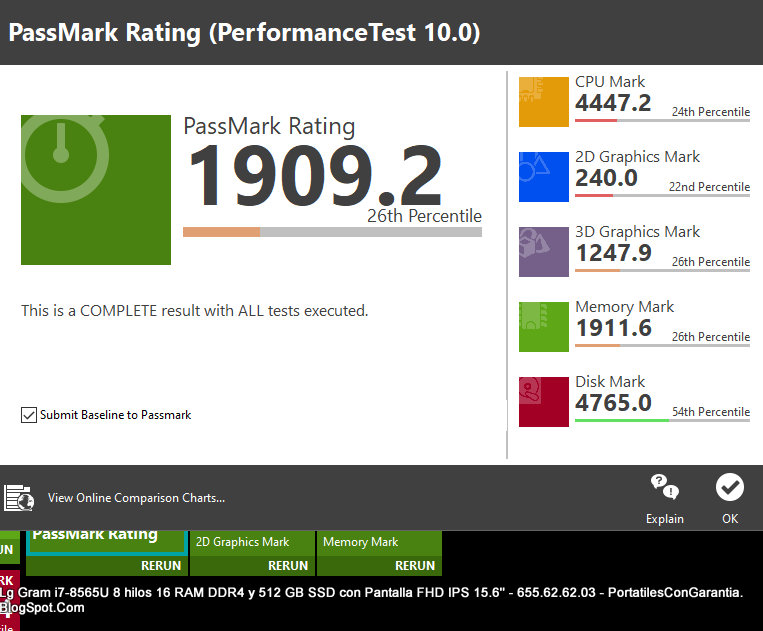Click the Memory Mark percentile bar
The height and width of the screenshot is (631, 763).
[662, 345]
